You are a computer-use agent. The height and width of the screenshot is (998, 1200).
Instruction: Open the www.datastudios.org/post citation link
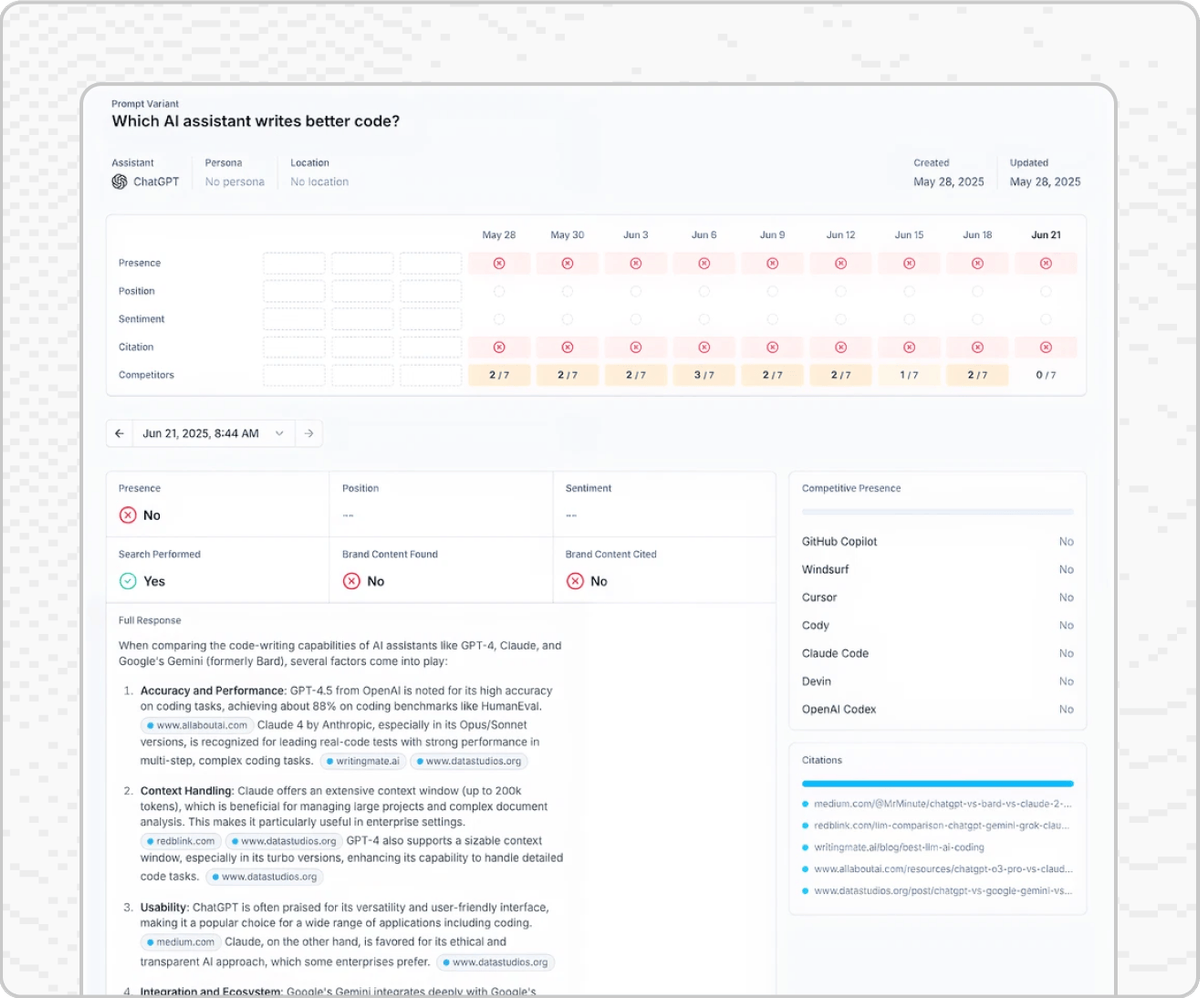coord(938,891)
